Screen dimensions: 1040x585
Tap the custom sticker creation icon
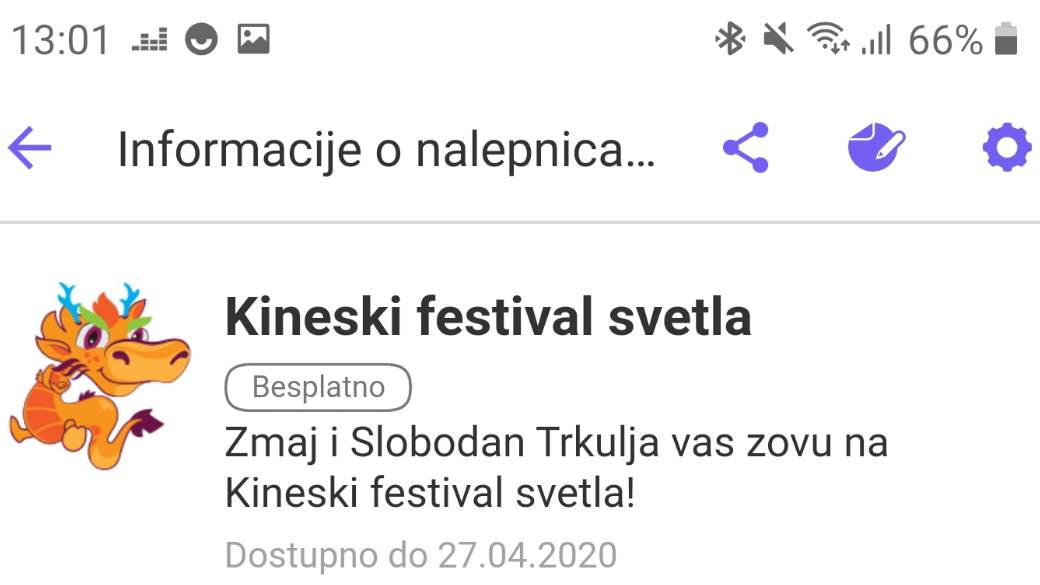click(x=876, y=146)
